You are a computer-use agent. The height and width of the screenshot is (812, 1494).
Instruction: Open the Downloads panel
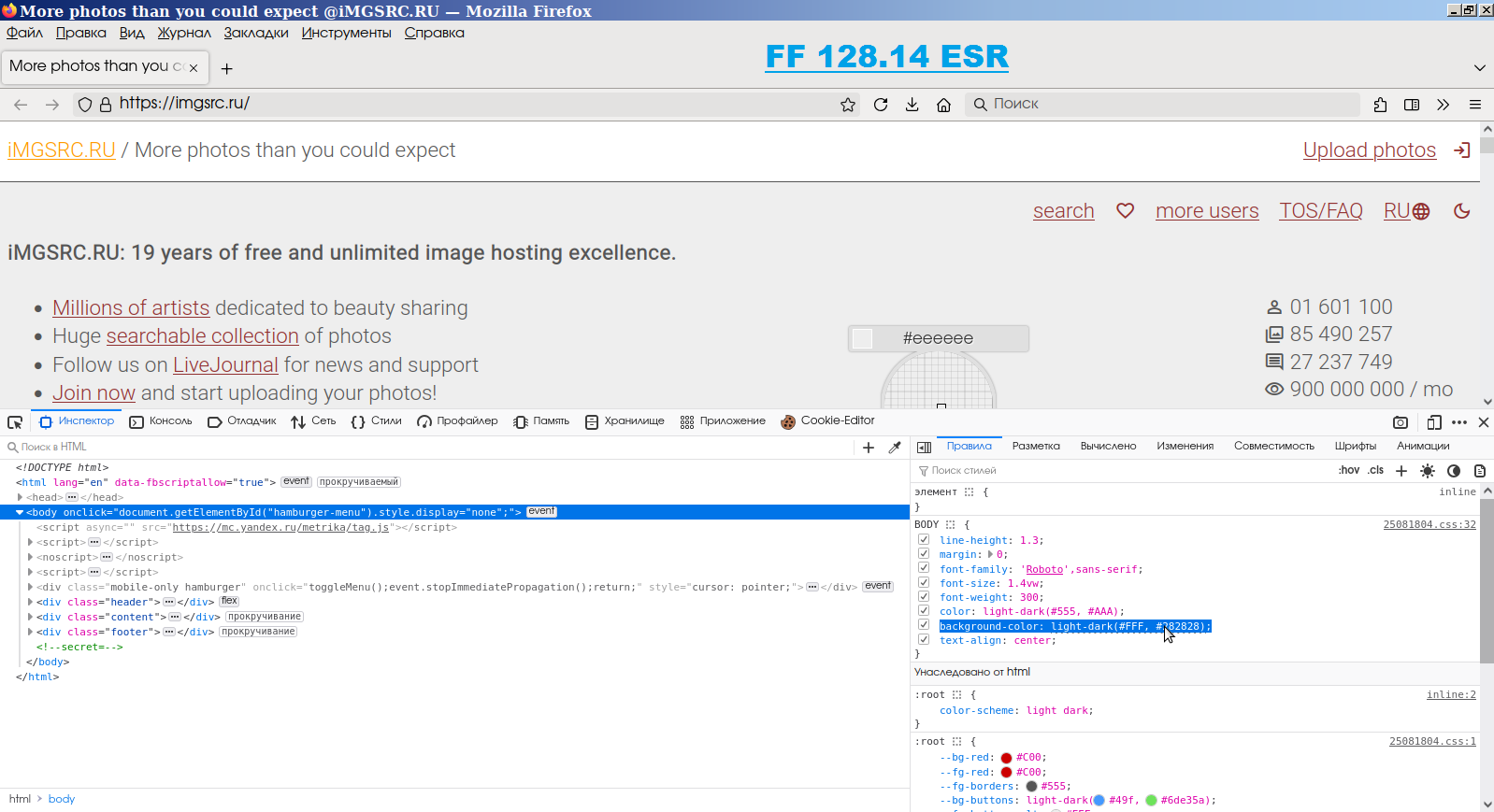point(912,105)
